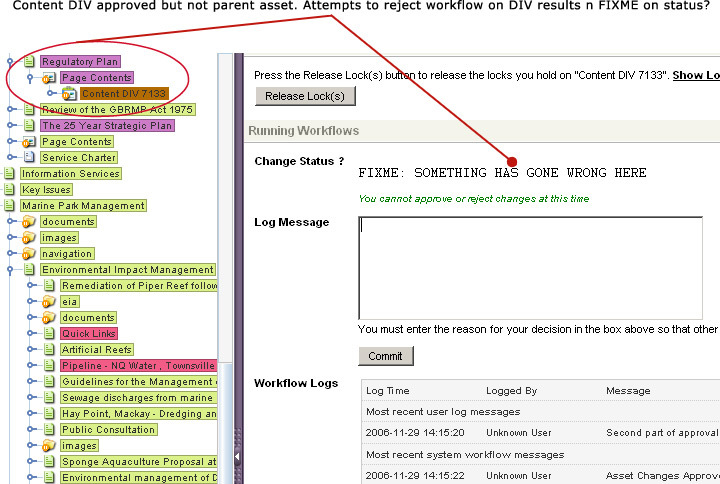Click the Marine Park Management page icon
Viewport: 720px width, 484px height.
9,205
